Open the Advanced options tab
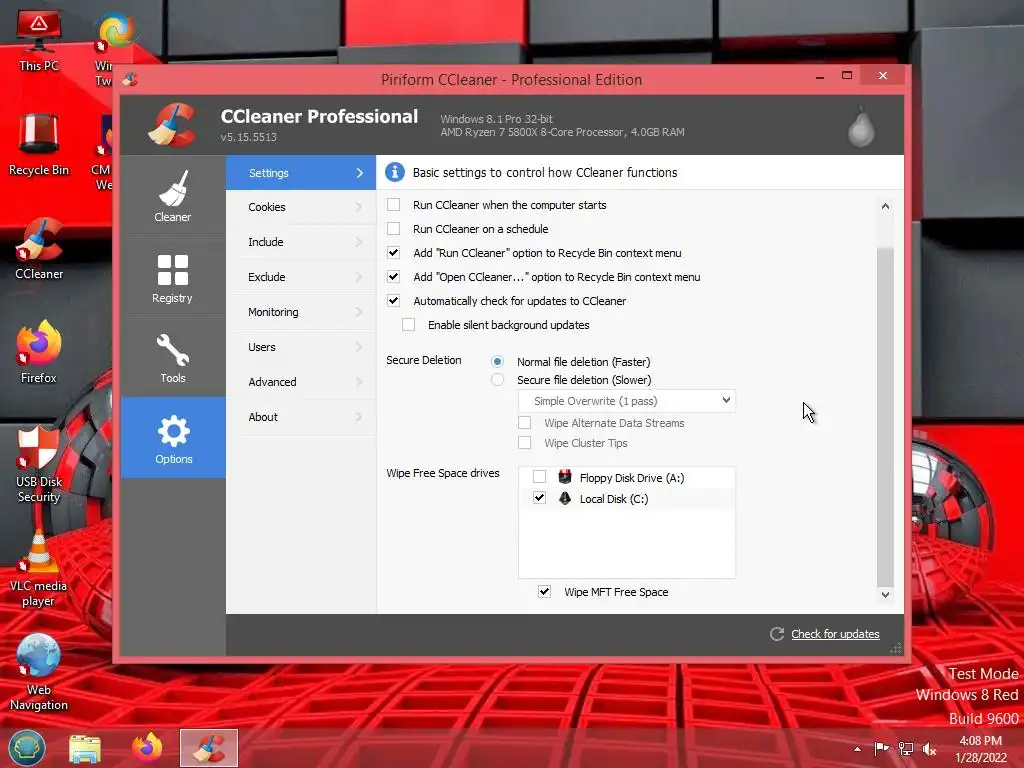This screenshot has height=768, width=1024. click(301, 382)
